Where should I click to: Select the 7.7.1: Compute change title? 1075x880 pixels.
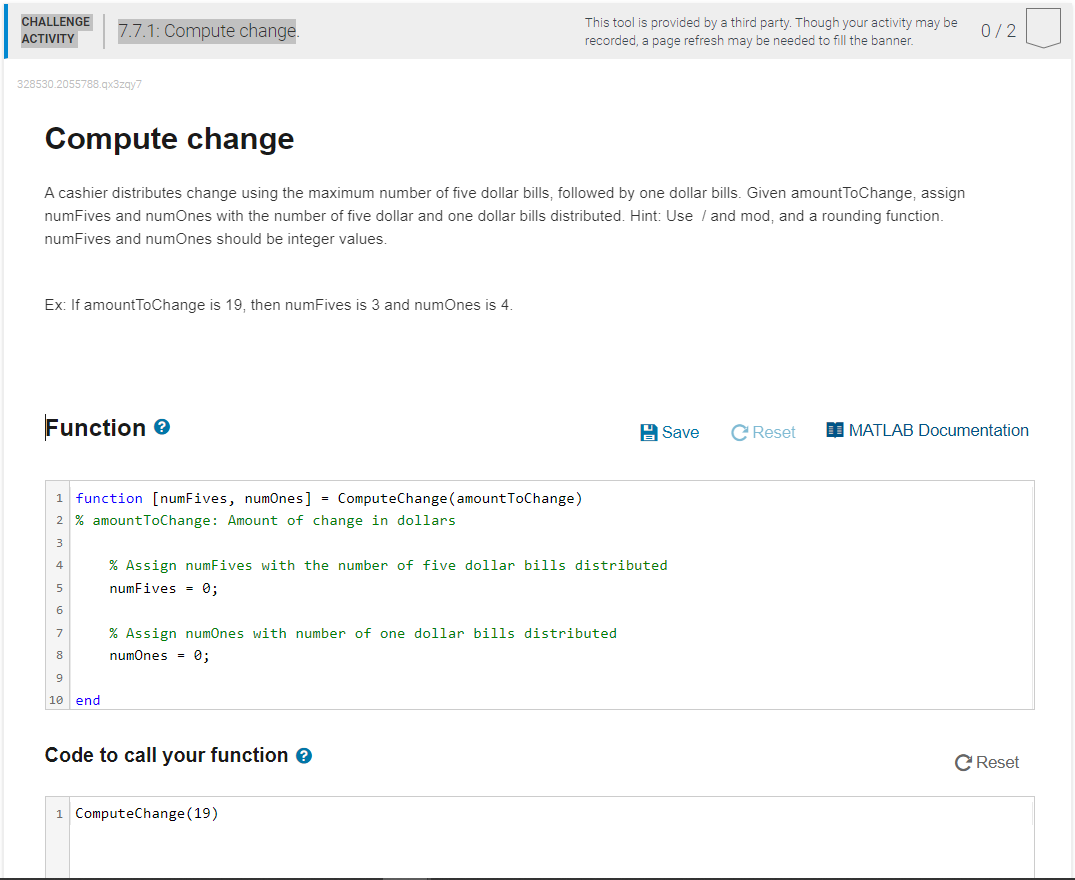(x=207, y=31)
